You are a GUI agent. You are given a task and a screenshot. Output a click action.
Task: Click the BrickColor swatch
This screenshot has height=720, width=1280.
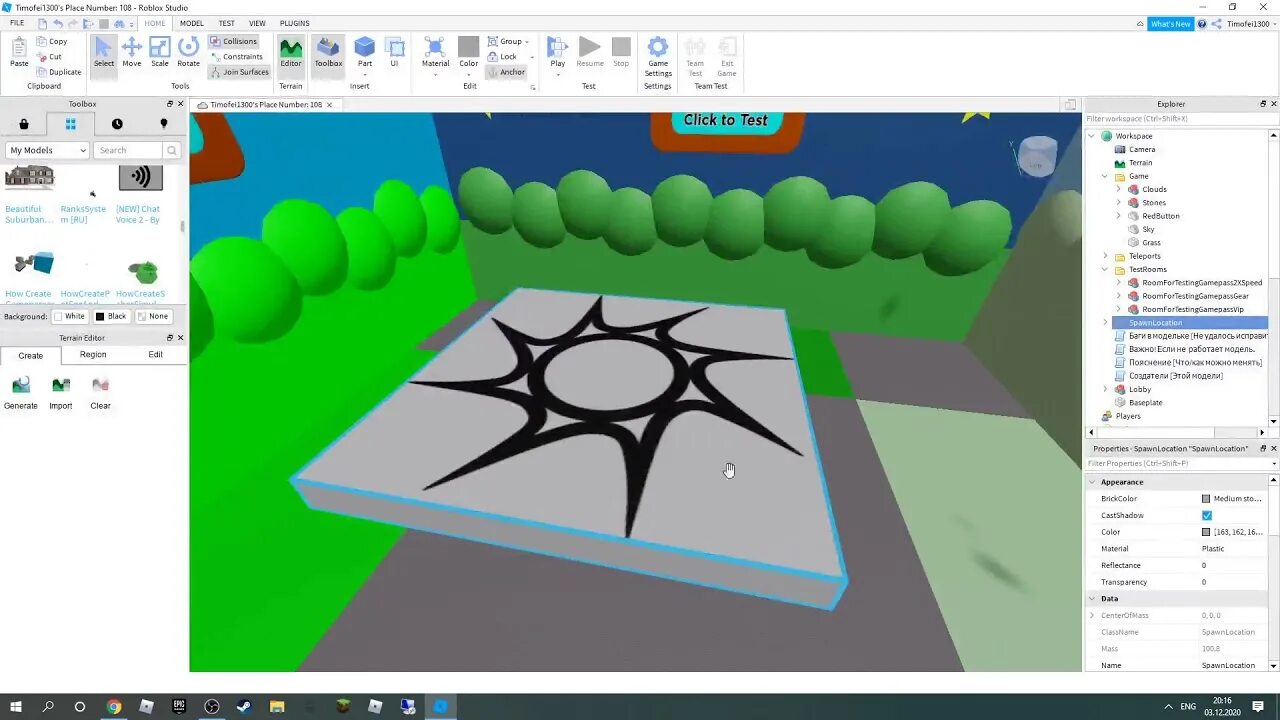[x=1206, y=499]
